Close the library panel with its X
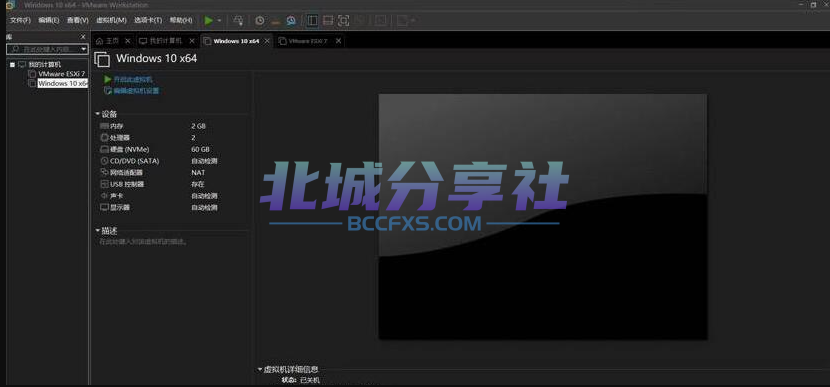Screen dimensions: 830x387 pyautogui.click(x=83, y=37)
